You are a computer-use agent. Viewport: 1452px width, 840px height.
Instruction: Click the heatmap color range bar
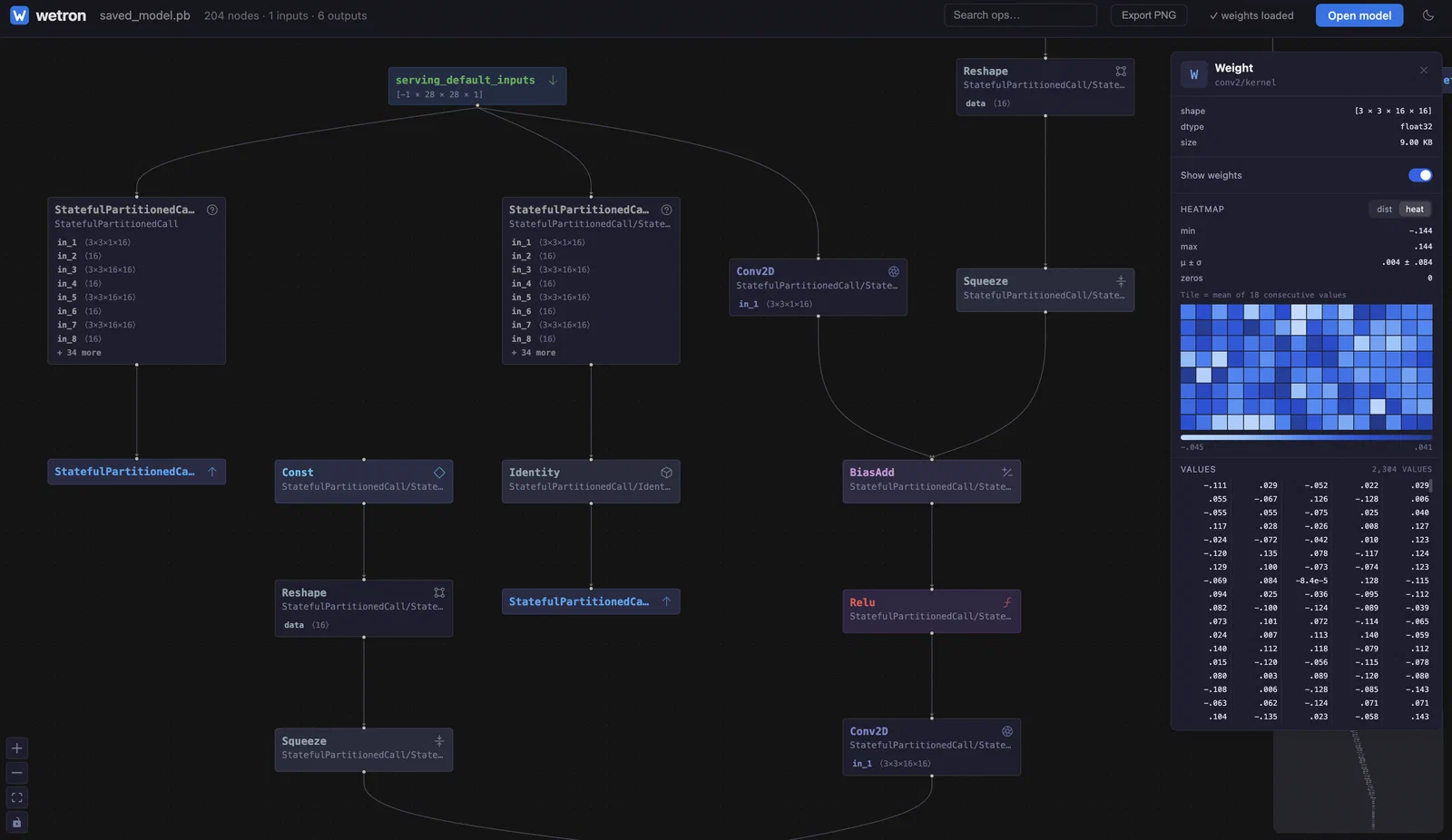point(1307,437)
